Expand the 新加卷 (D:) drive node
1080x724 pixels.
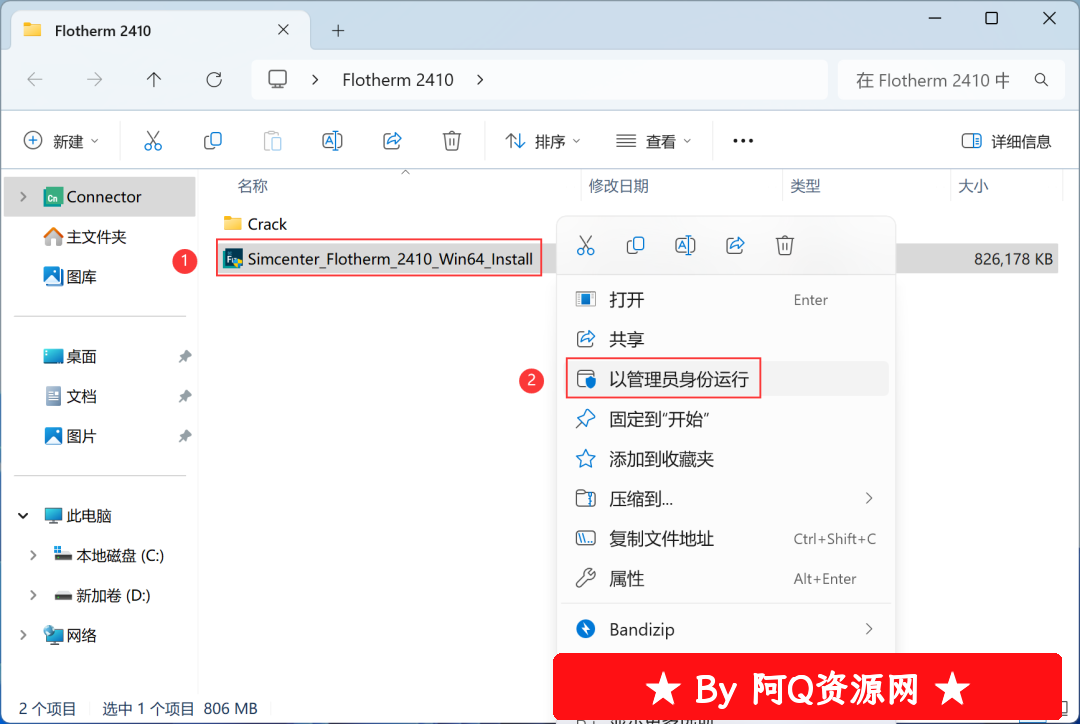click(33, 595)
